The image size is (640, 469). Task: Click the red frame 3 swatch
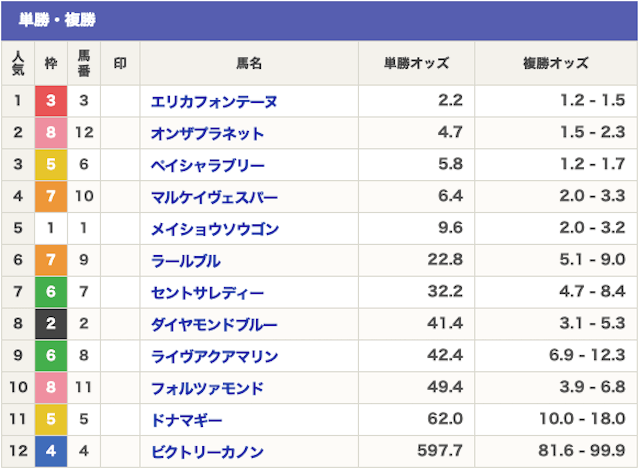(x=51, y=101)
